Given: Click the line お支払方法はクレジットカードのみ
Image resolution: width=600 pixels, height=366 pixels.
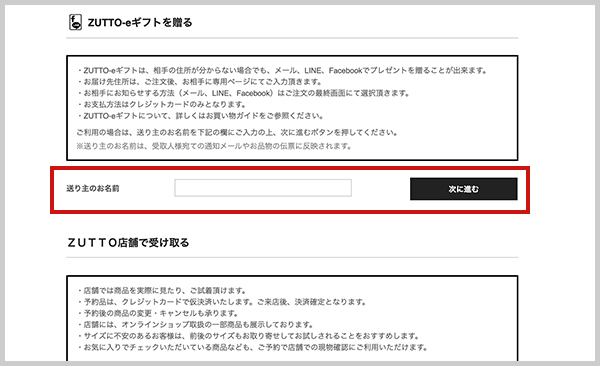Looking at the screenshot, I should (161, 104).
